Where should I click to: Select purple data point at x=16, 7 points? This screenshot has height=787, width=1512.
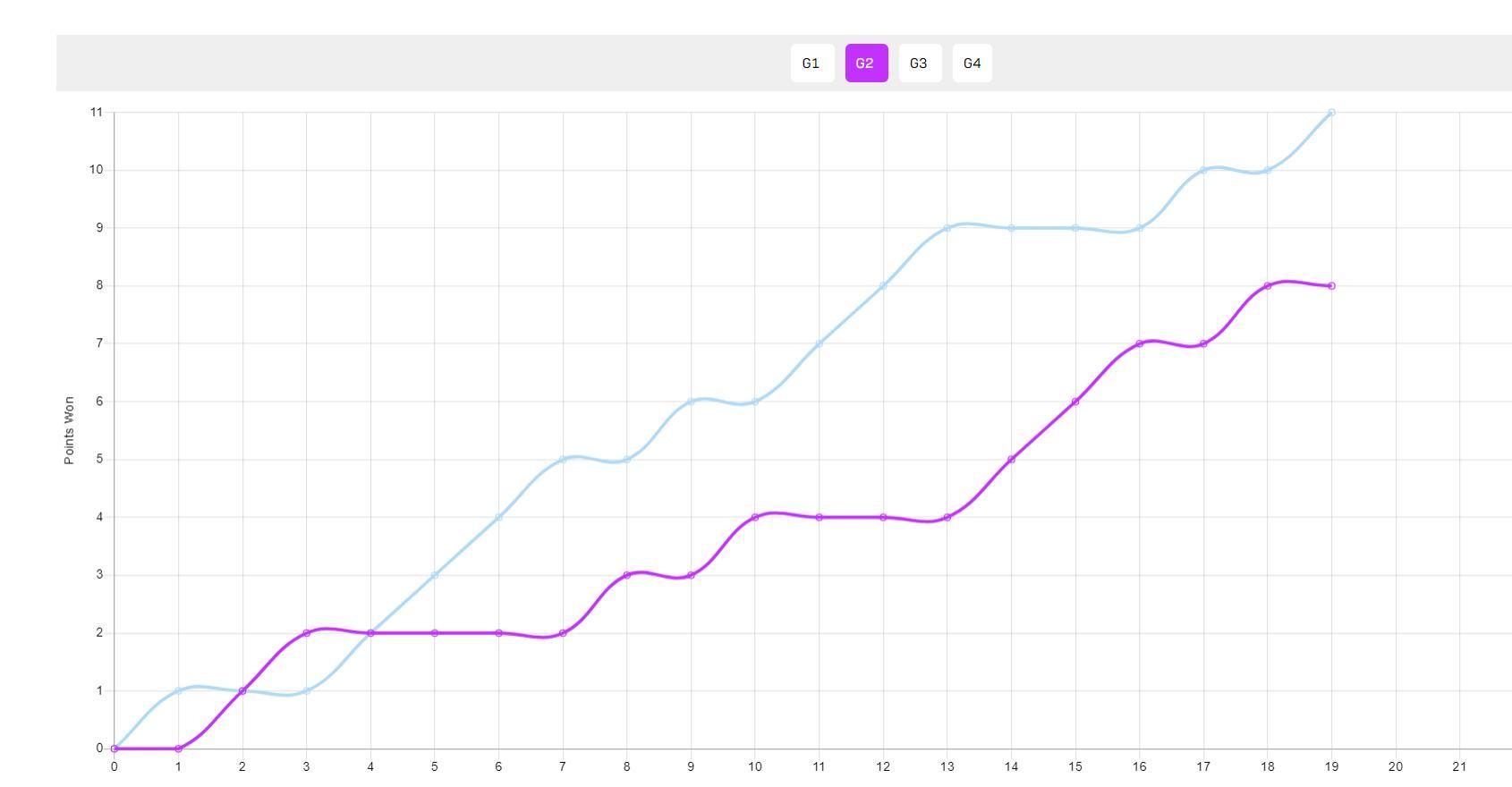(x=1139, y=343)
